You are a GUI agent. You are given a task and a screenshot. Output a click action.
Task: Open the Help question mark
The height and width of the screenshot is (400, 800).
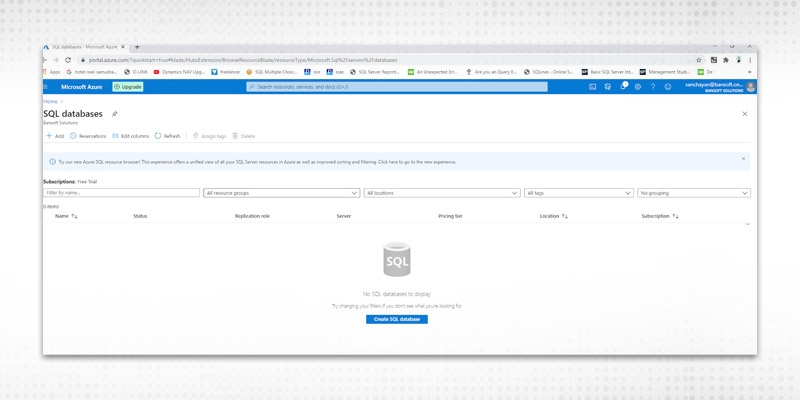click(653, 87)
